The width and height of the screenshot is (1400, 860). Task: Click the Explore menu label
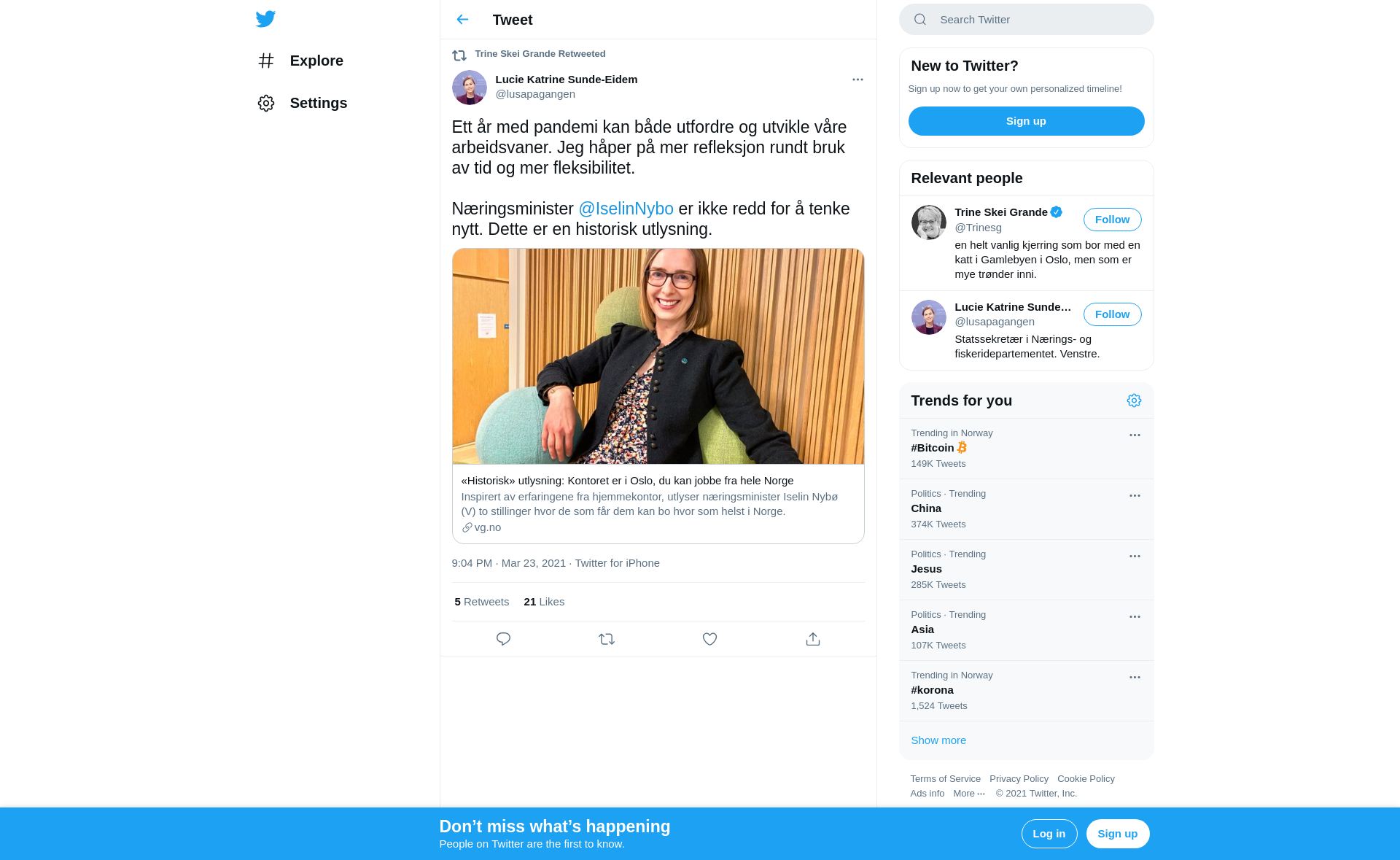(x=316, y=61)
